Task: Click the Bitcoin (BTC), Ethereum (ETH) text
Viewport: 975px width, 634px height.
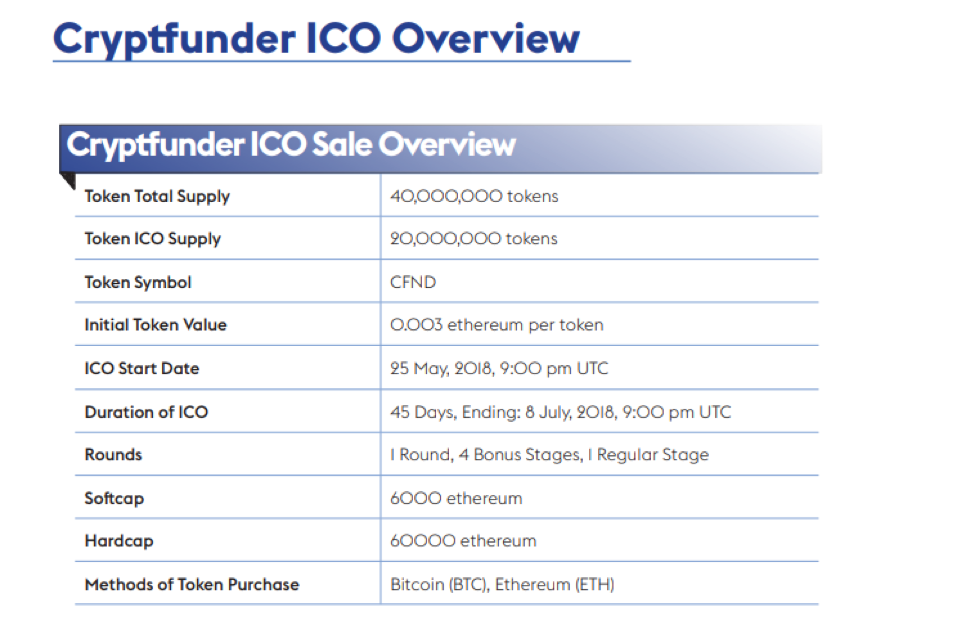Action: tap(502, 585)
